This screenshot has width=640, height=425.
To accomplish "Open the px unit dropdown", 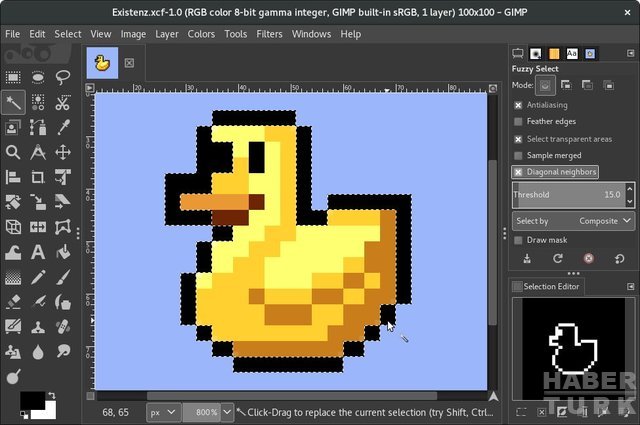I will point(163,412).
